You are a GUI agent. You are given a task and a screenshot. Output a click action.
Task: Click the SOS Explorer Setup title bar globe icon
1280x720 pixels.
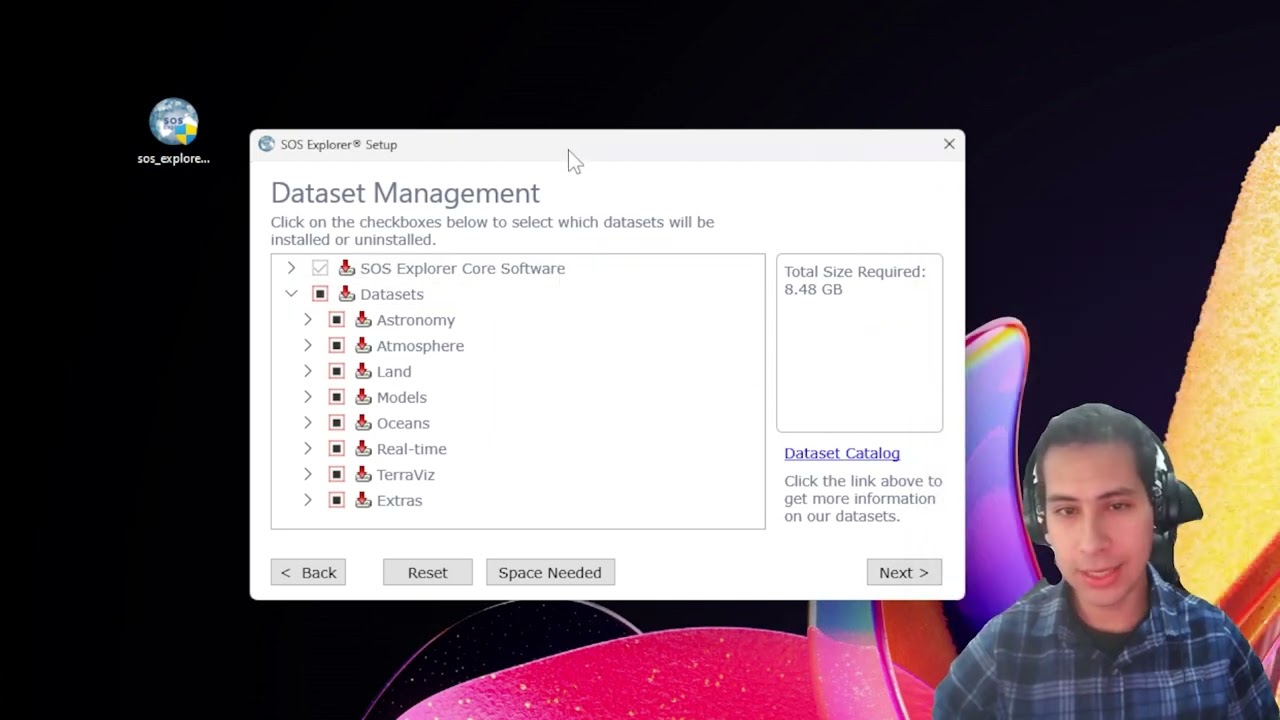coord(266,144)
